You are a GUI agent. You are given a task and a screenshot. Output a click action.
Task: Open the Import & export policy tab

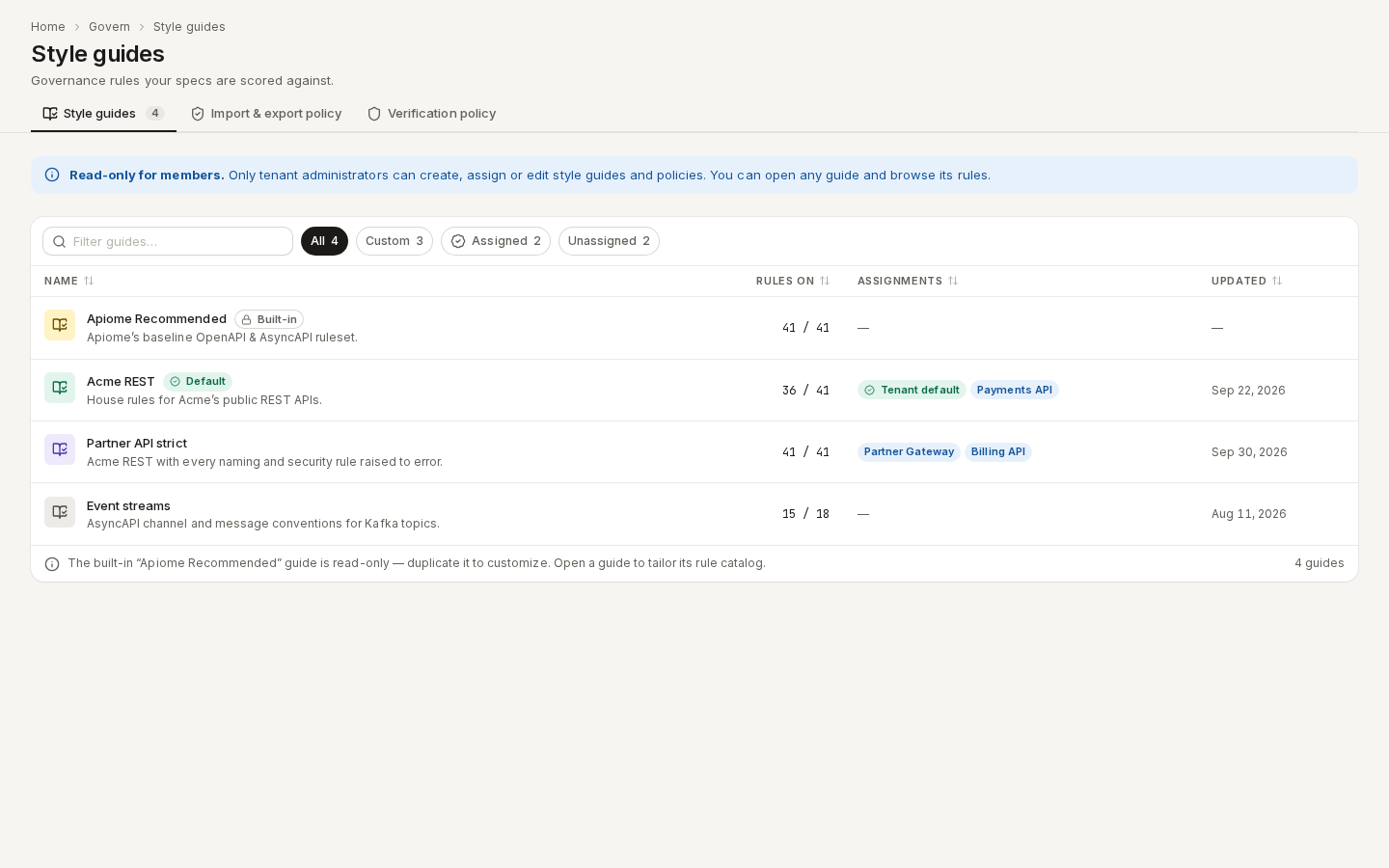(x=266, y=114)
